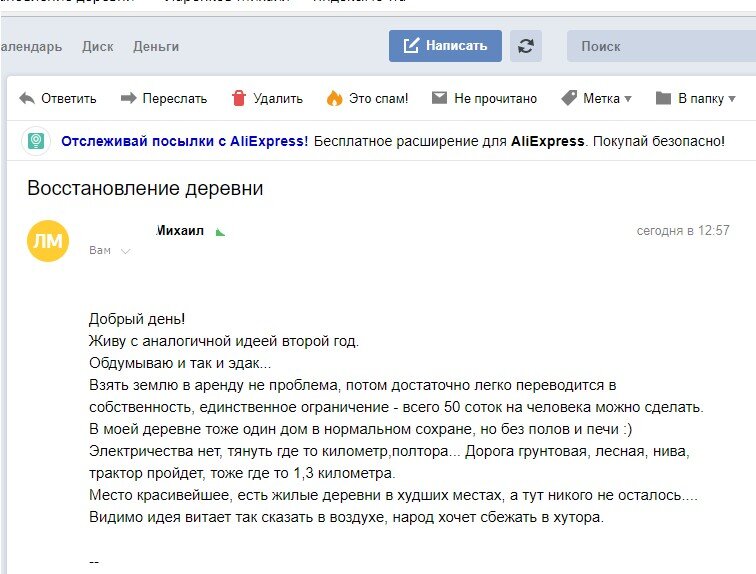This screenshot has width=756, height=574.
Task: Click the refresh mail icon button
Action: pos(526,46)
